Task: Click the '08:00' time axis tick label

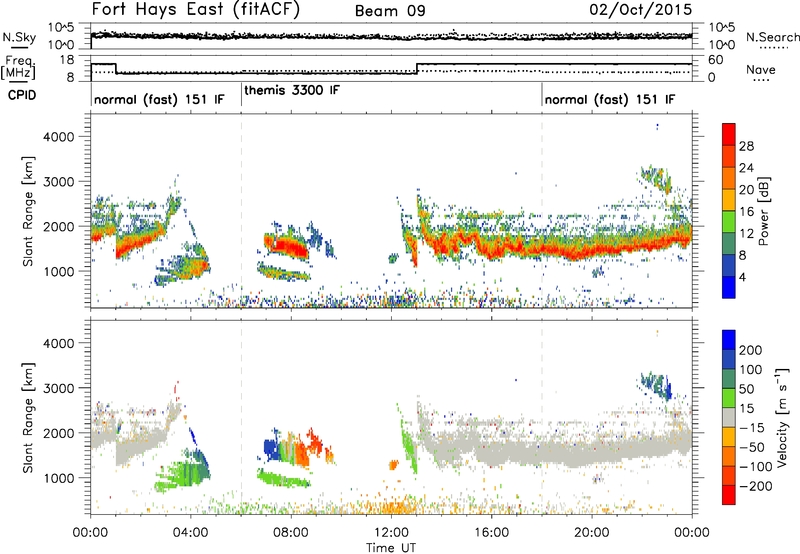Action: click(290, 533)
